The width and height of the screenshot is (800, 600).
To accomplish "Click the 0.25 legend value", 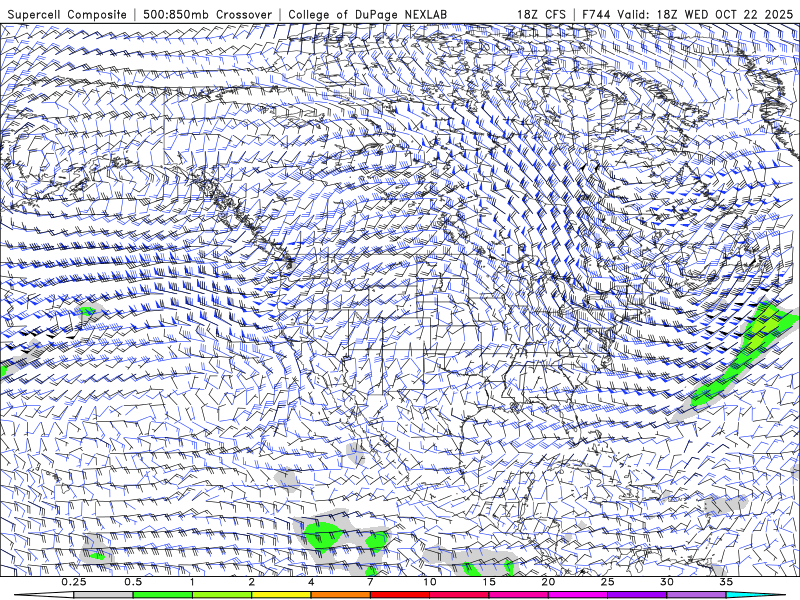I will tap(74, 582).
